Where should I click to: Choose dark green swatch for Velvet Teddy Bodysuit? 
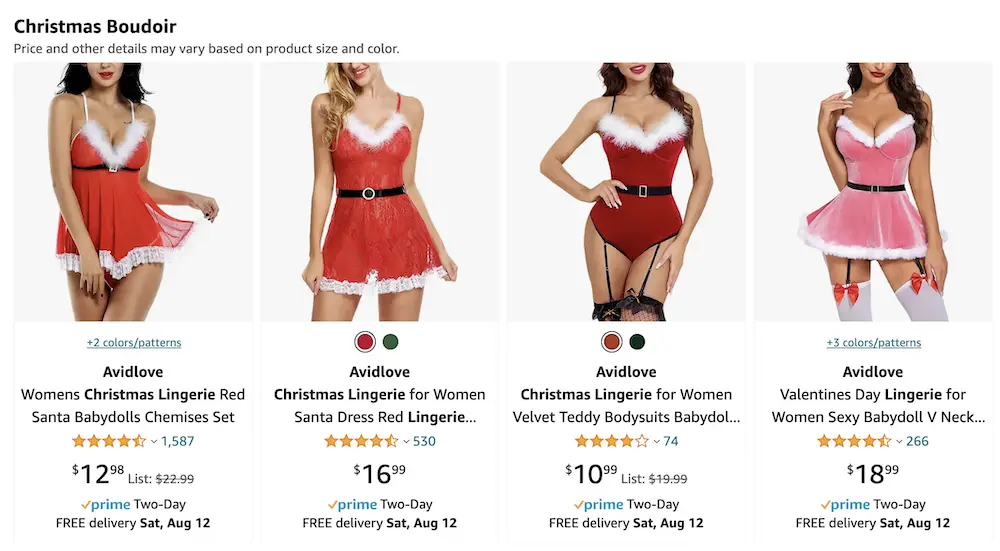click(637, 342)
